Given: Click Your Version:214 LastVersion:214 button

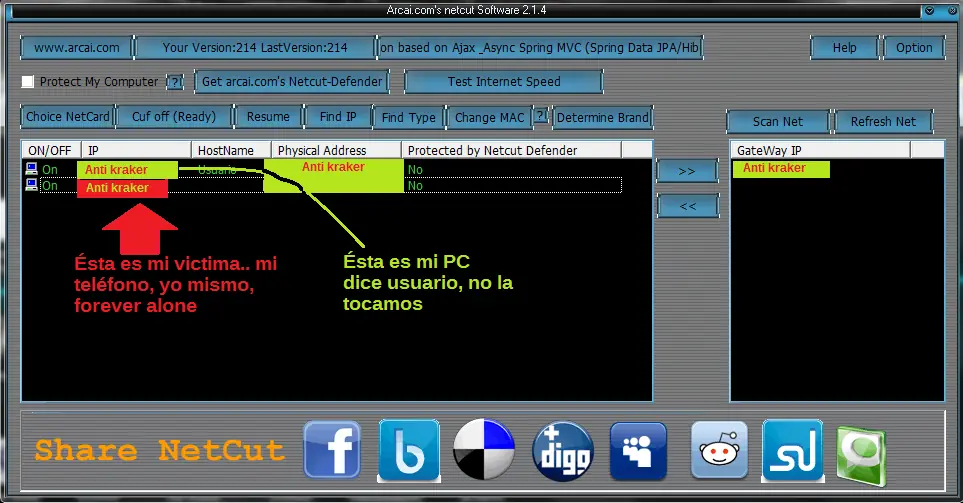Looking at the screenshot, I should pos(255,47).
